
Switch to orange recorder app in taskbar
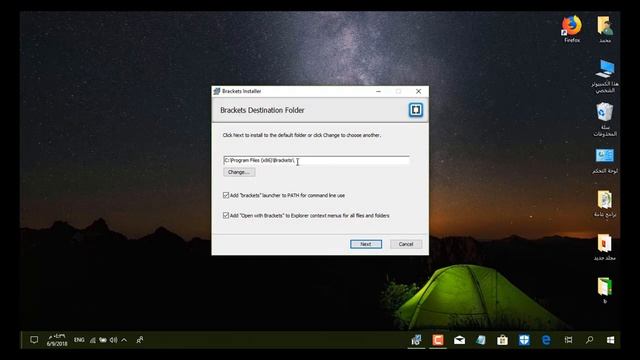[x=438, y=340]
